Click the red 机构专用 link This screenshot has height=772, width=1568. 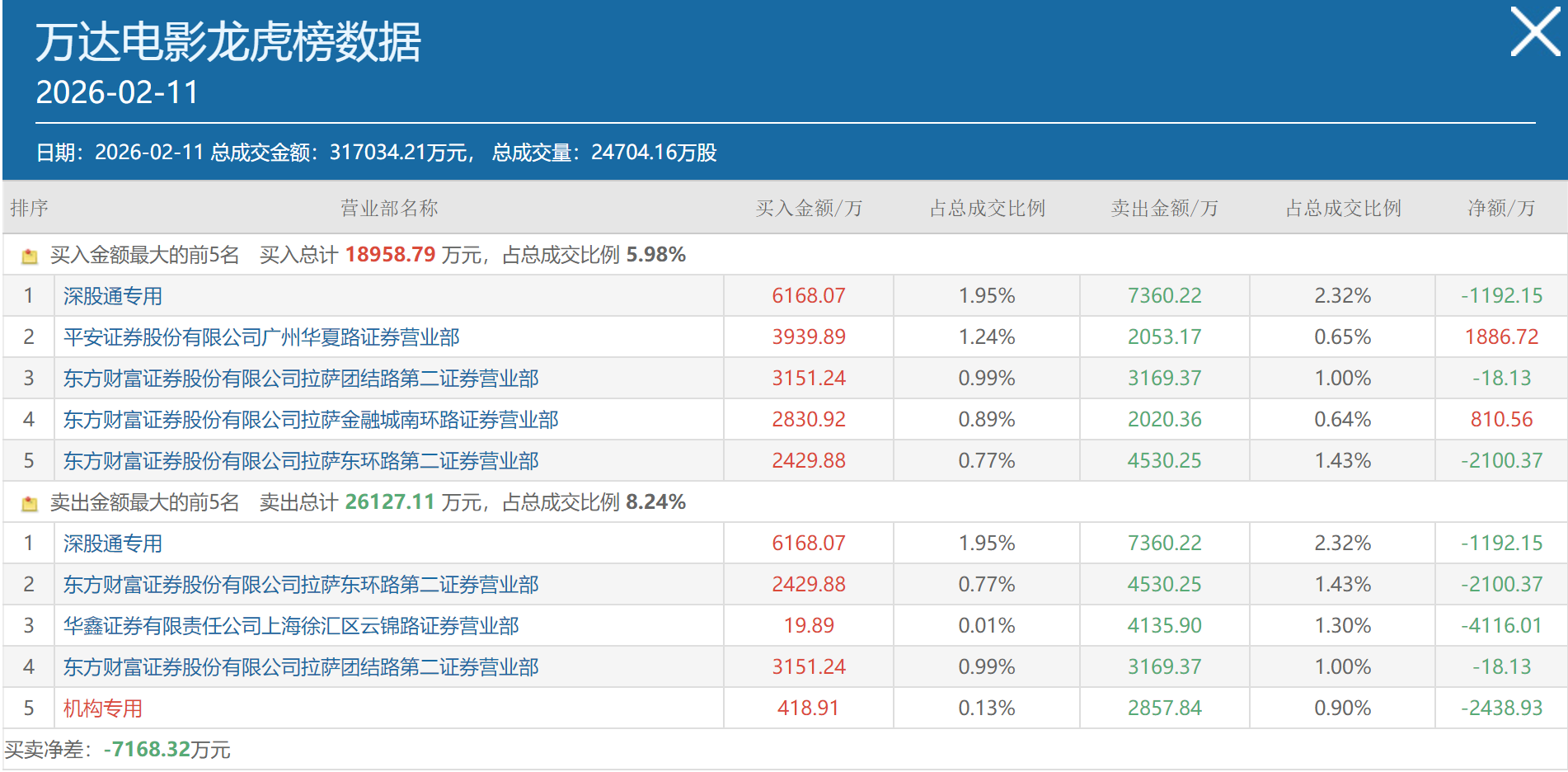point(103,708)
